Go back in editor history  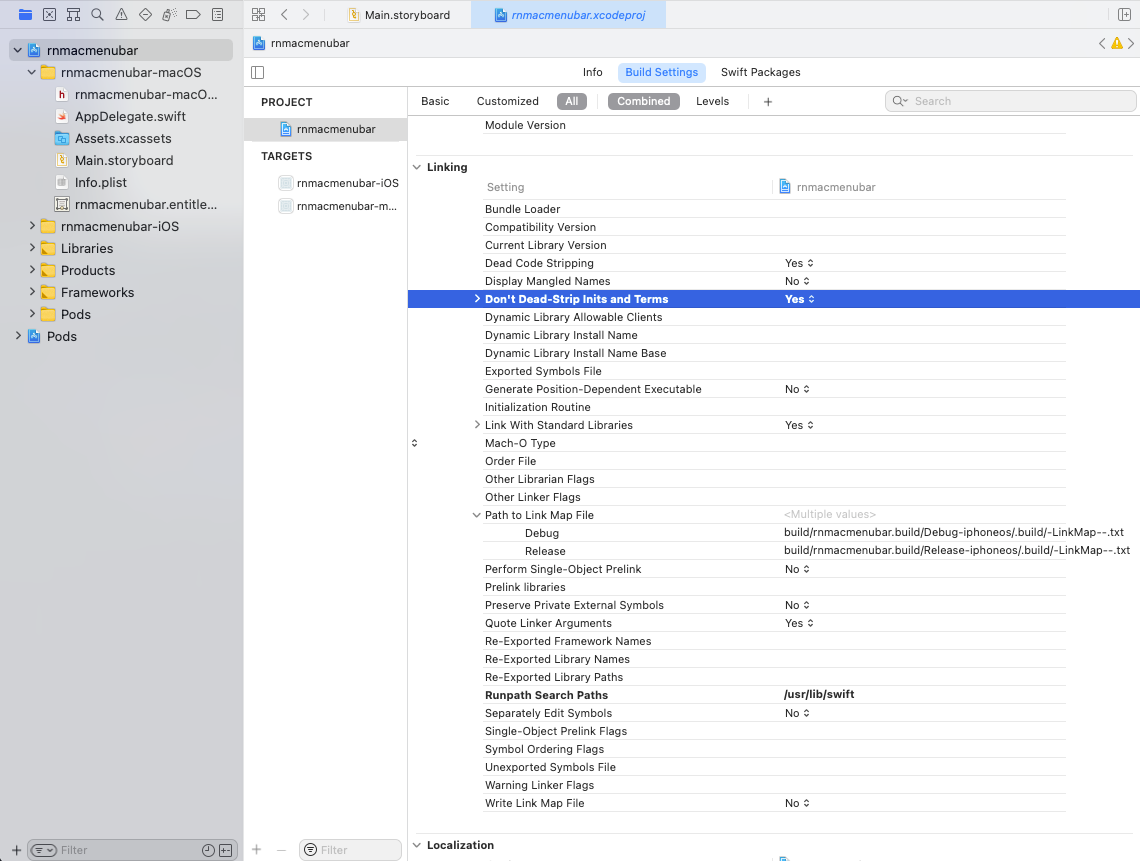pyautogui.click(x=284, y=15)
